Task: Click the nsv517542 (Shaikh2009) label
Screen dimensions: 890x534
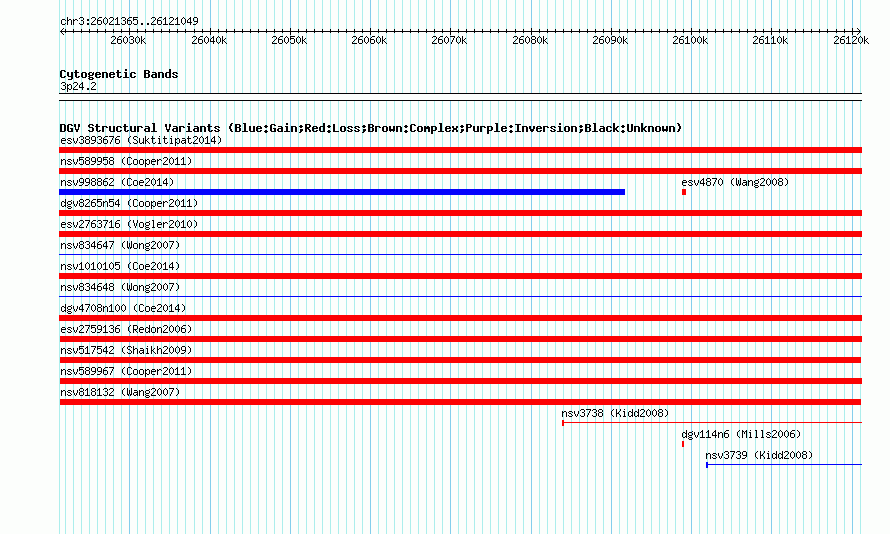Action: 126,350
